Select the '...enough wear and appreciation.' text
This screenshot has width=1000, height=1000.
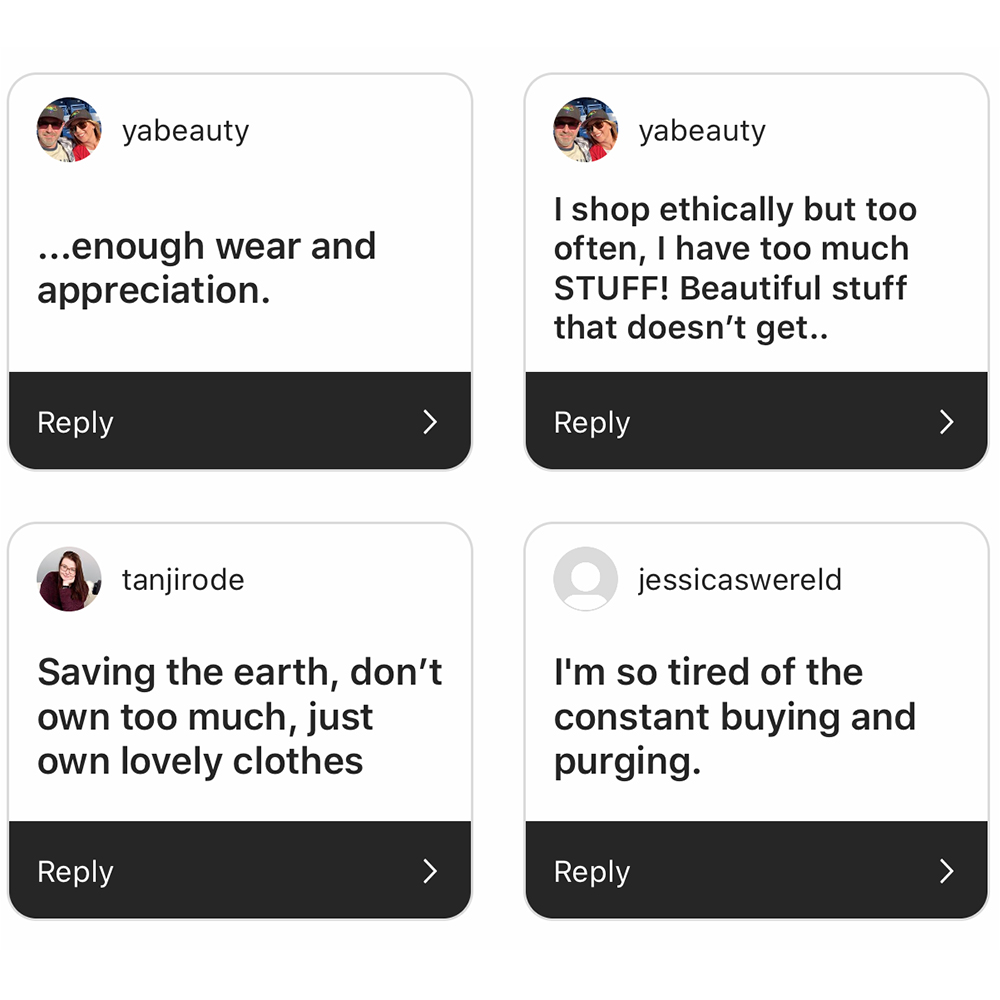[x=207, y=269]
